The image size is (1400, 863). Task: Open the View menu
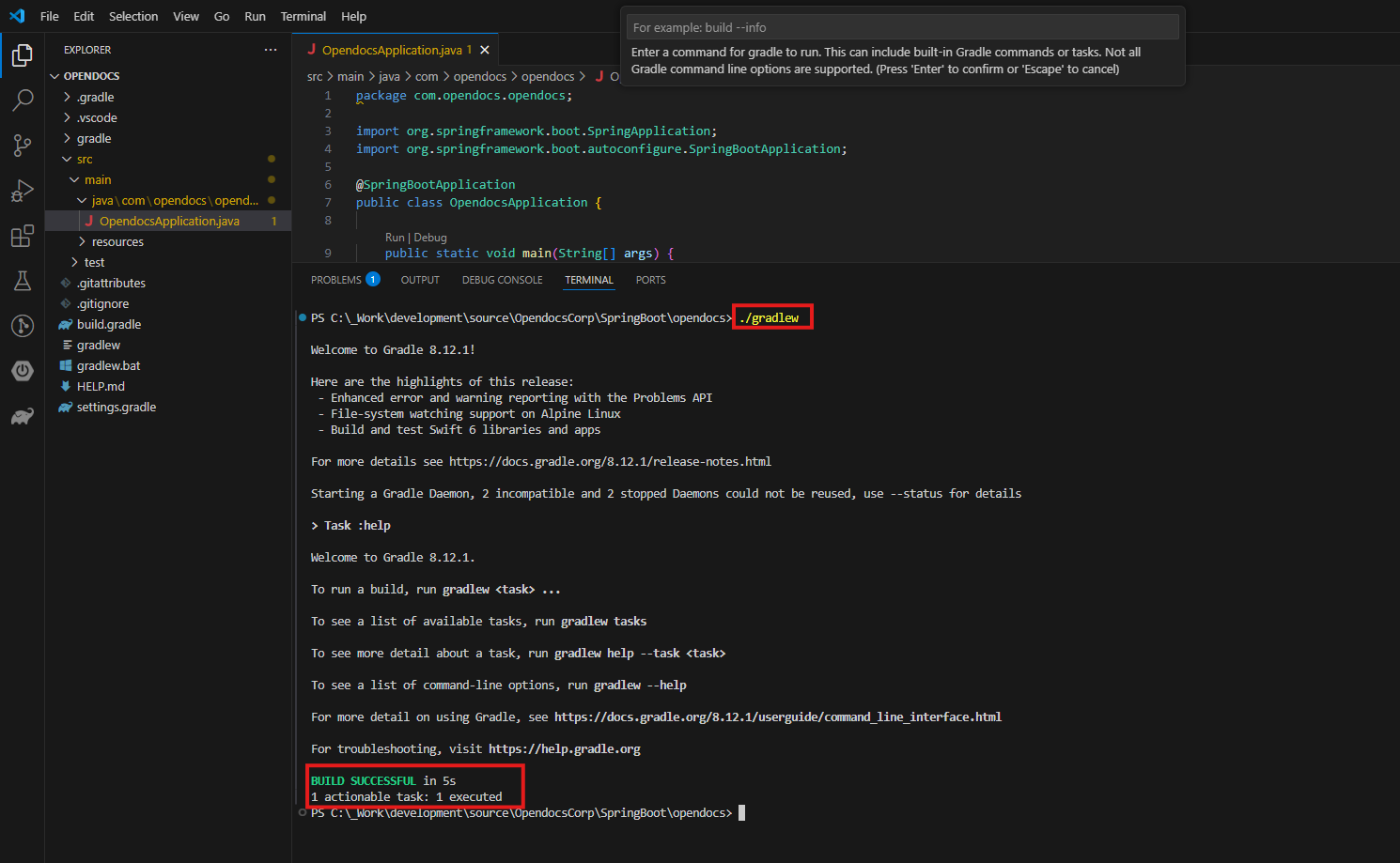tap(186, 16)
